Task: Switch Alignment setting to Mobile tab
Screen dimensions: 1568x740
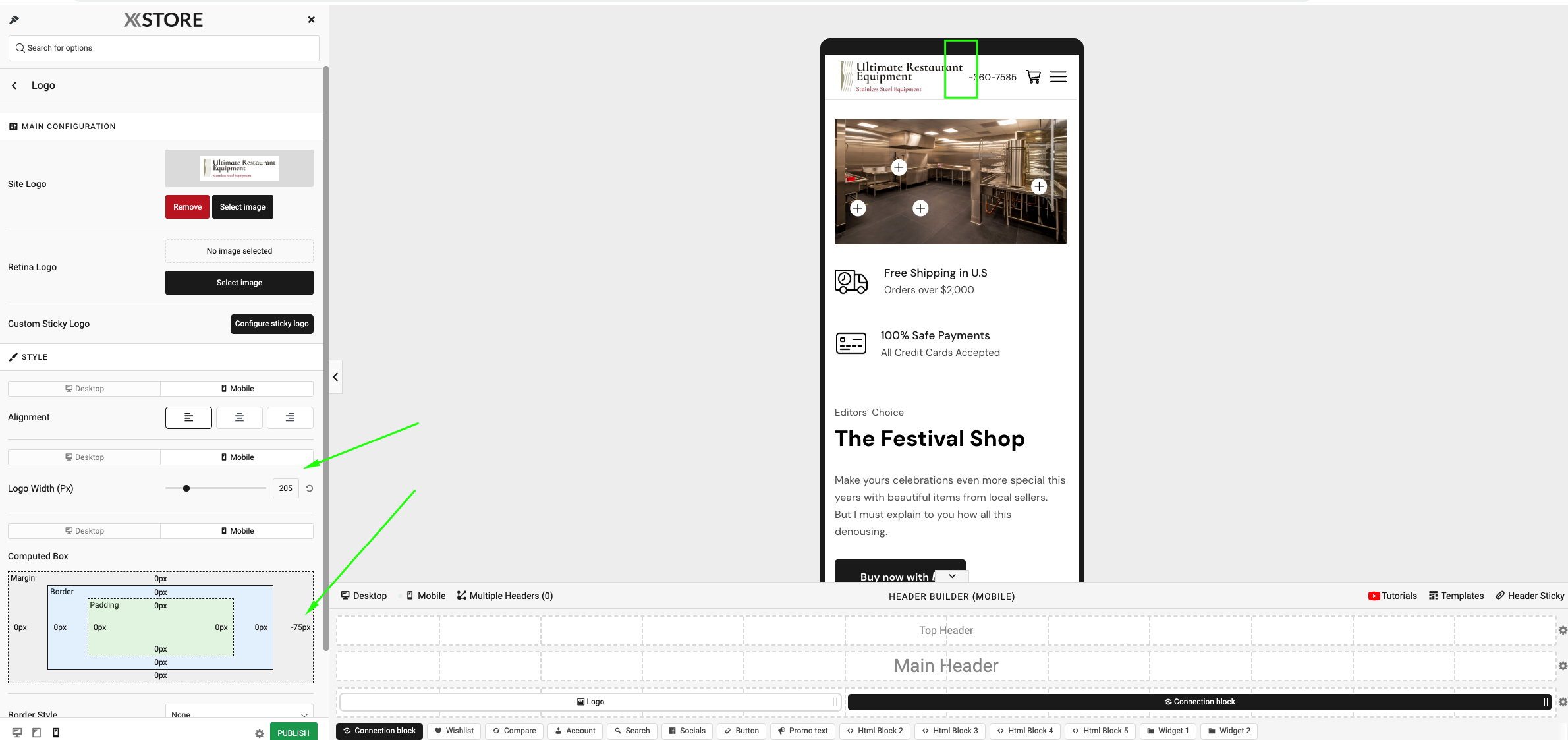Action: coord(237,389)
